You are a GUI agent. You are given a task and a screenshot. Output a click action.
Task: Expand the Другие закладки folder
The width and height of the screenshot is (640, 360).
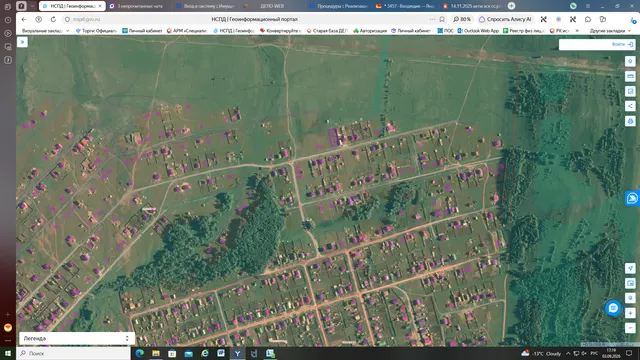coord(610,31)
